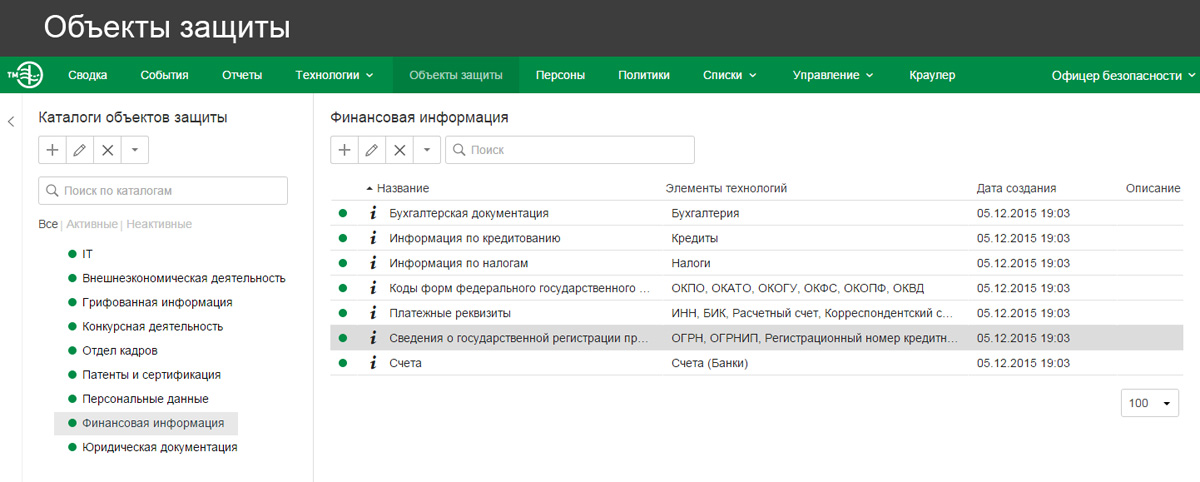Filter catalogs by Активные
The height and width of the screenshot is (482, 1200).
pyautogui.click(x=92, y=224)
